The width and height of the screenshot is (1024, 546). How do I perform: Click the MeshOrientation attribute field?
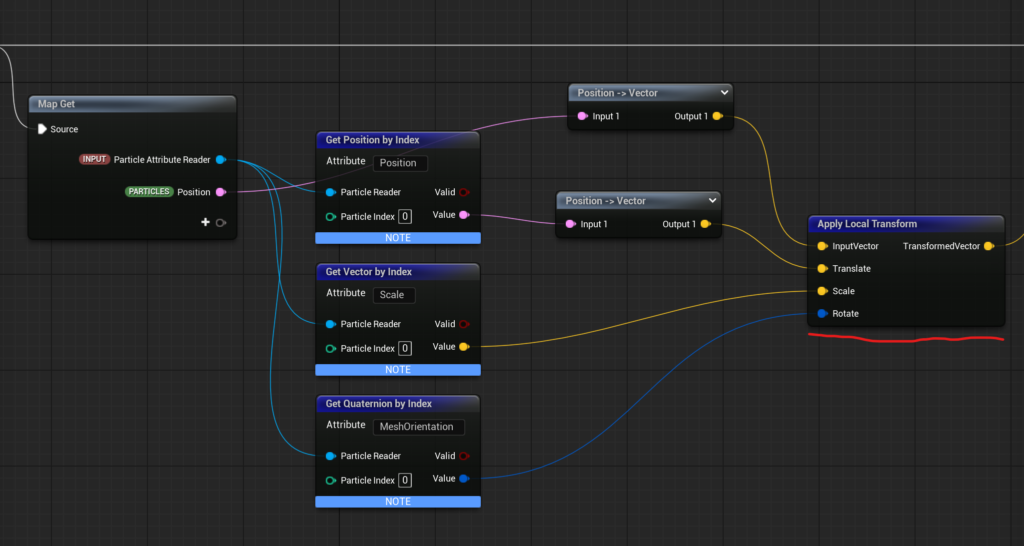point(418,427)
